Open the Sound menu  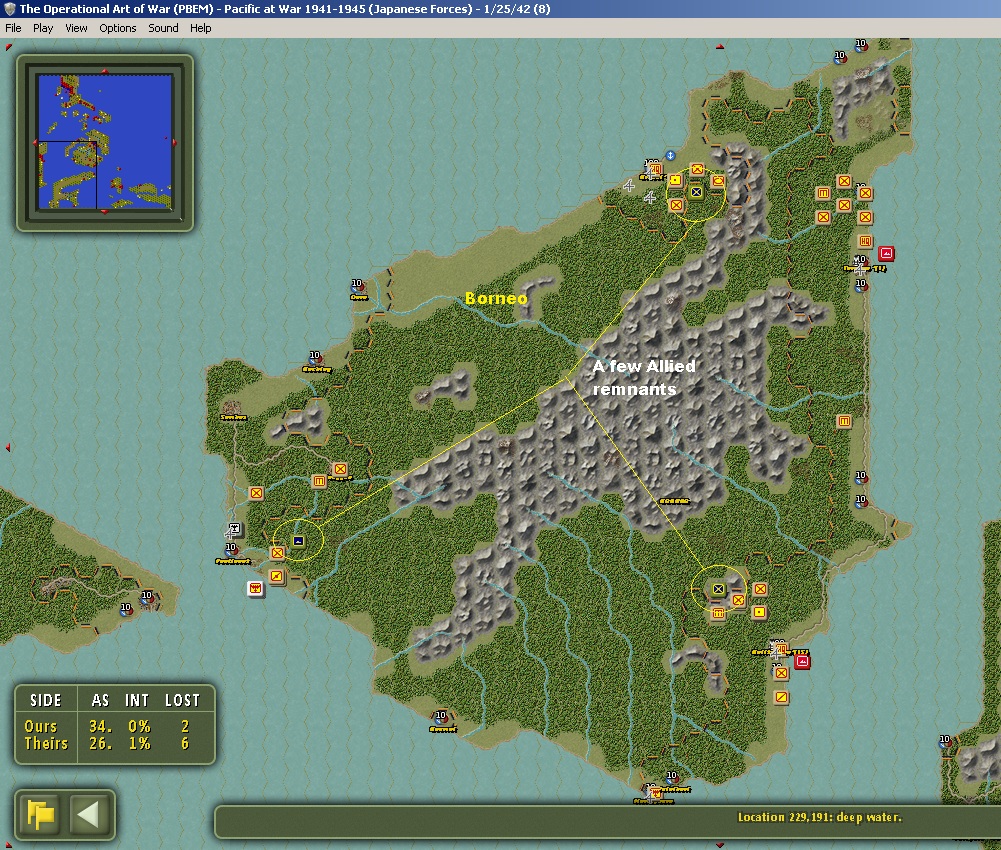(x=163, y=28)
